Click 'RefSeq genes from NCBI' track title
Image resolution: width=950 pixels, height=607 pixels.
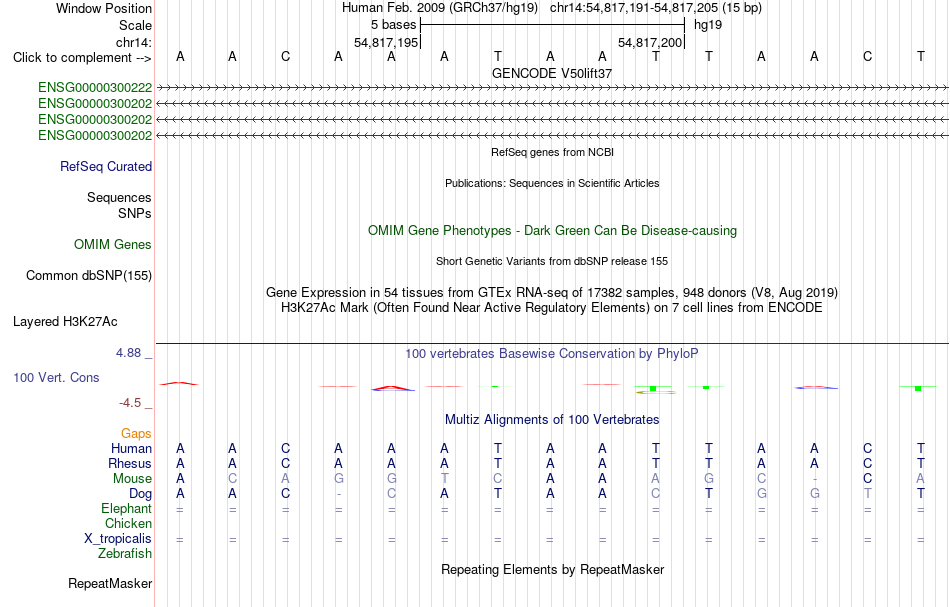pyautogui.click(x=552, y=152)
